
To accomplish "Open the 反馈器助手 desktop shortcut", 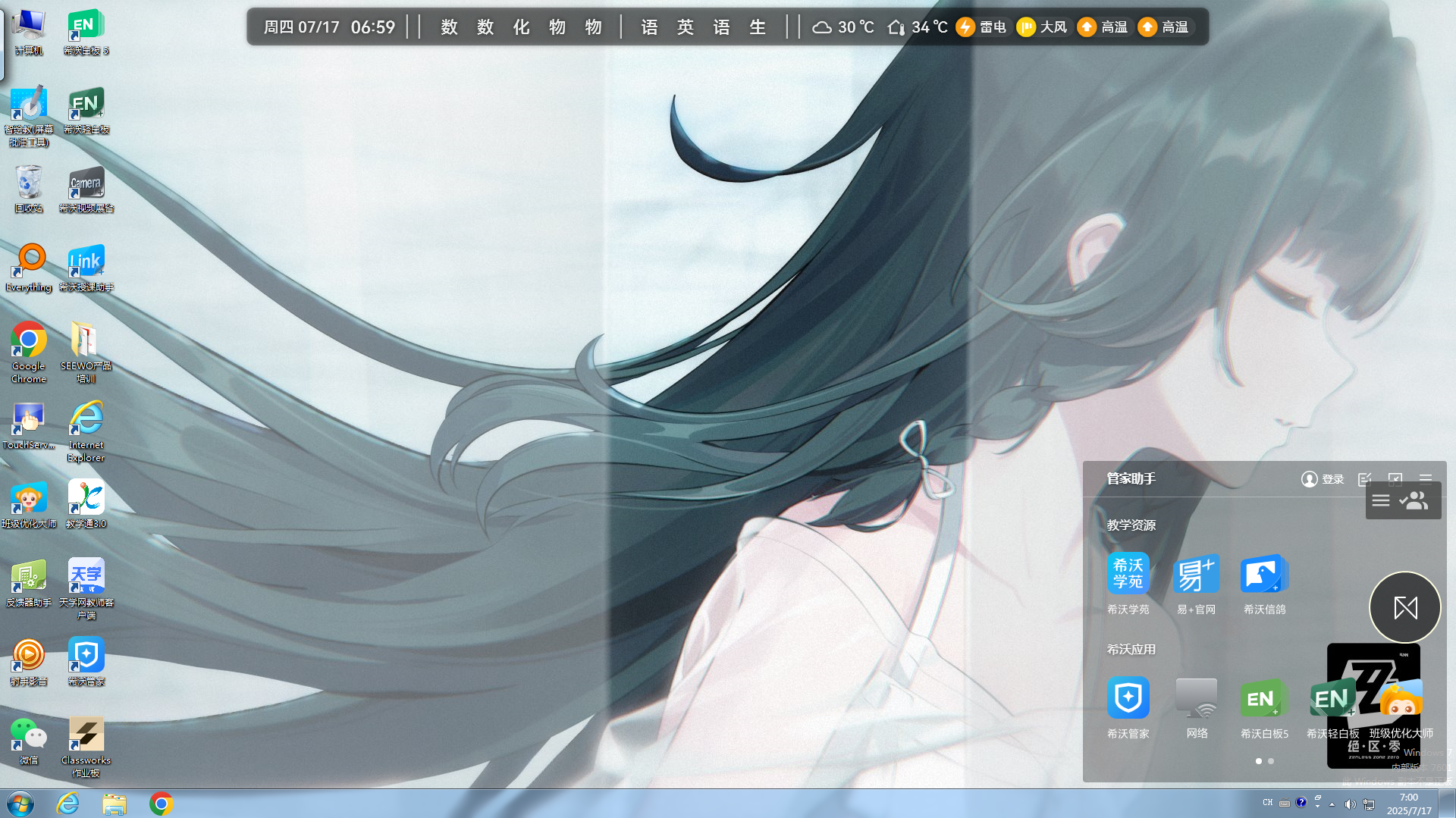I will click(28, 584).
